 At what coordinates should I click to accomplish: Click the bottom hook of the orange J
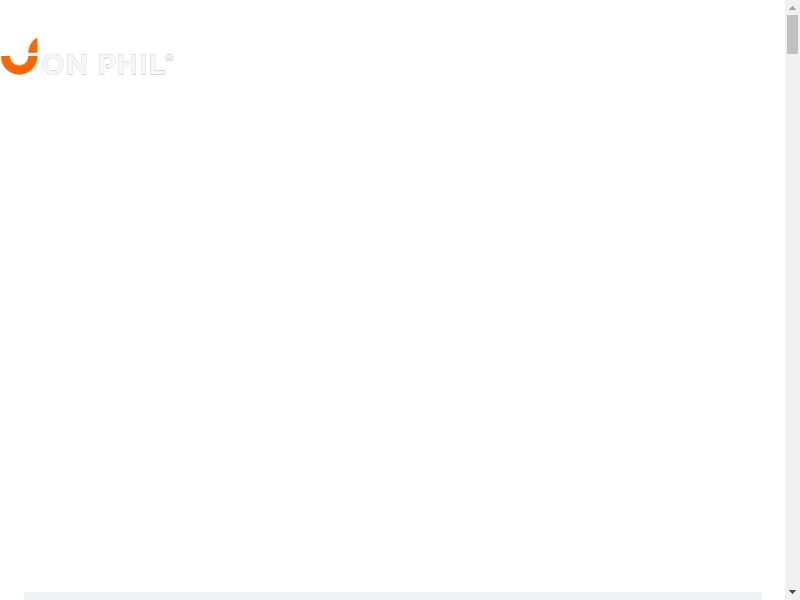[19, 66]
